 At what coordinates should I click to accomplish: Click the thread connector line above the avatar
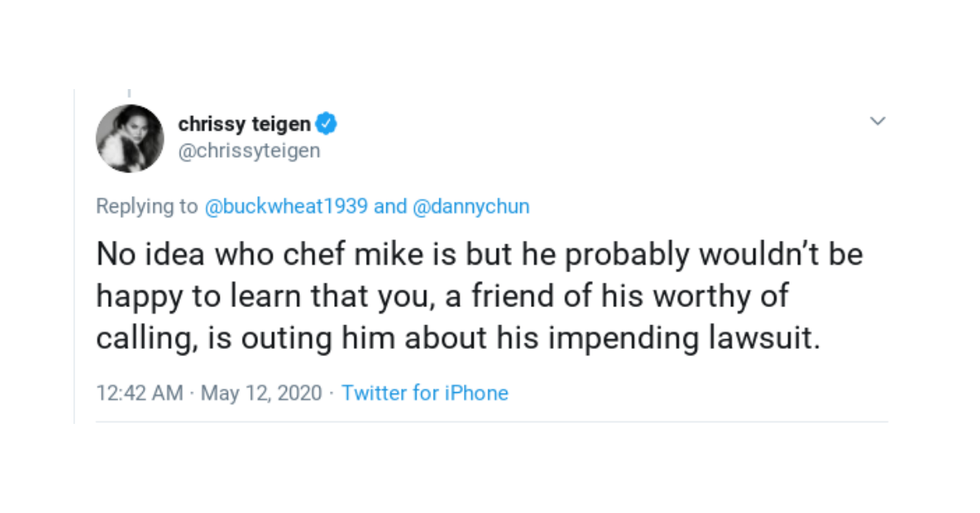(x=128, y=93)
